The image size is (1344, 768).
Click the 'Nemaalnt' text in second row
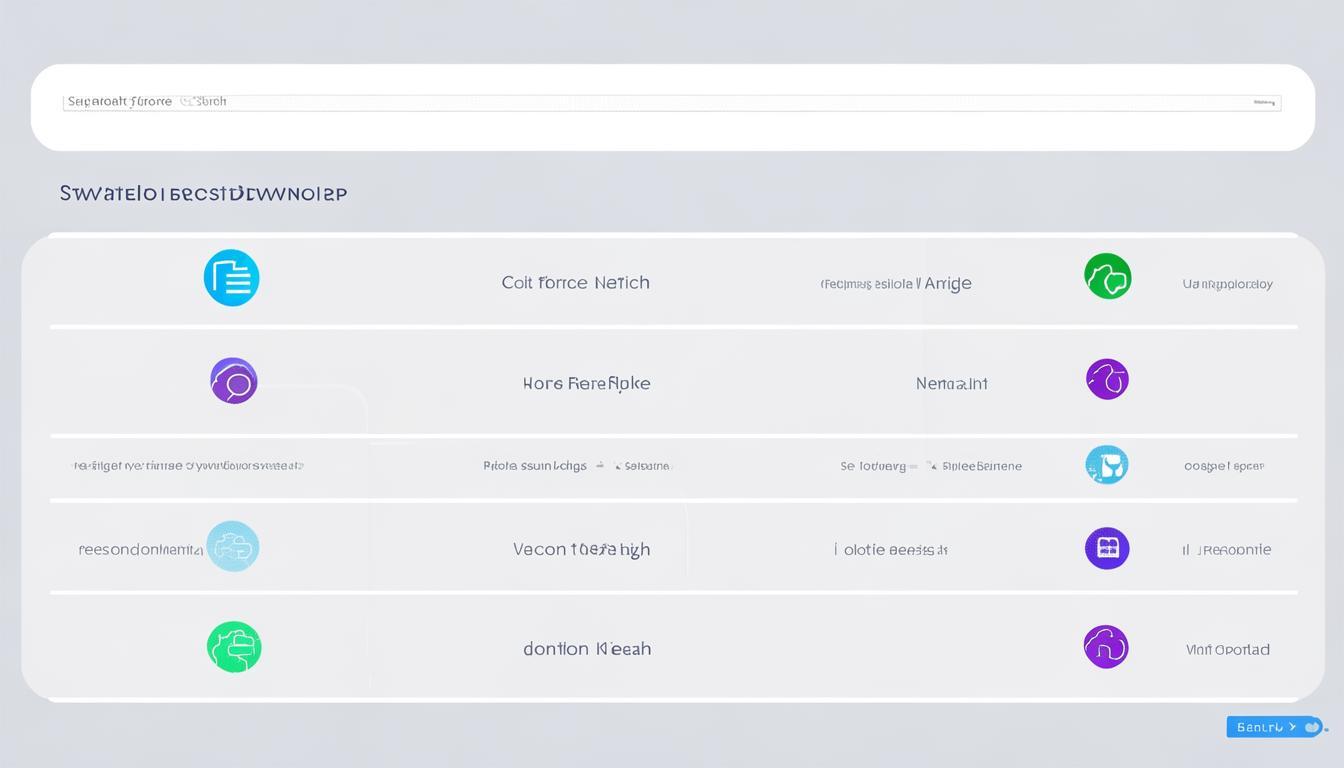point(951,383)
